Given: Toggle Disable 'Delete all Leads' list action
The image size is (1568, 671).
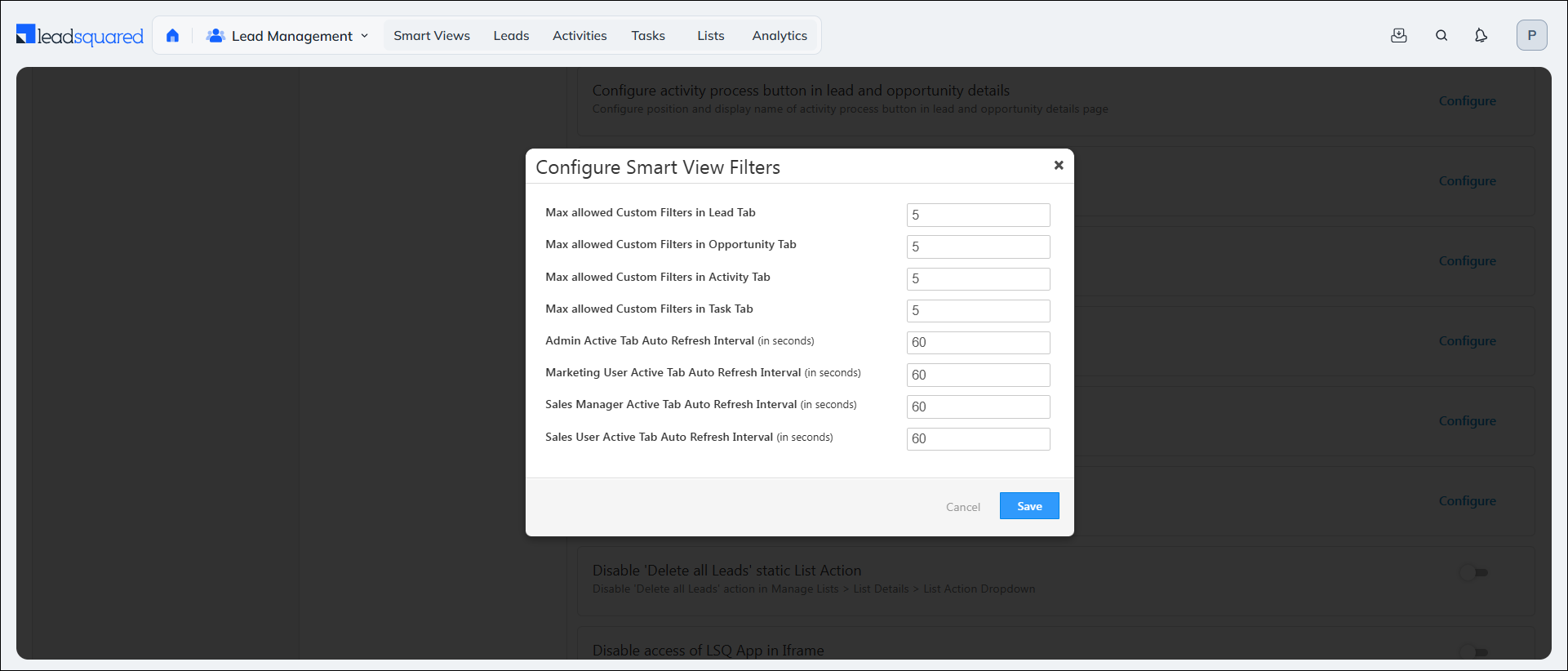Looking at the screenshot, I should 1474,573.
